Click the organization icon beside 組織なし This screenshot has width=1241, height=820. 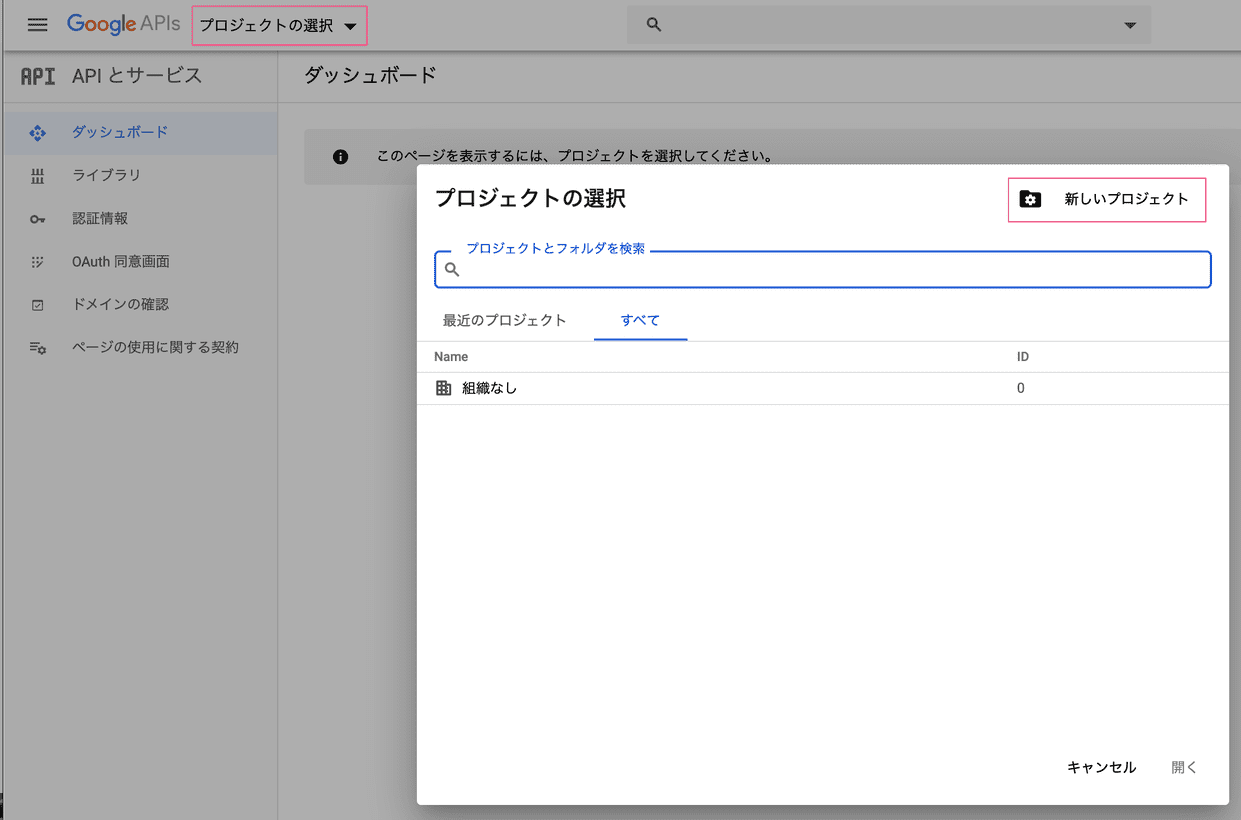coord(443,388)
